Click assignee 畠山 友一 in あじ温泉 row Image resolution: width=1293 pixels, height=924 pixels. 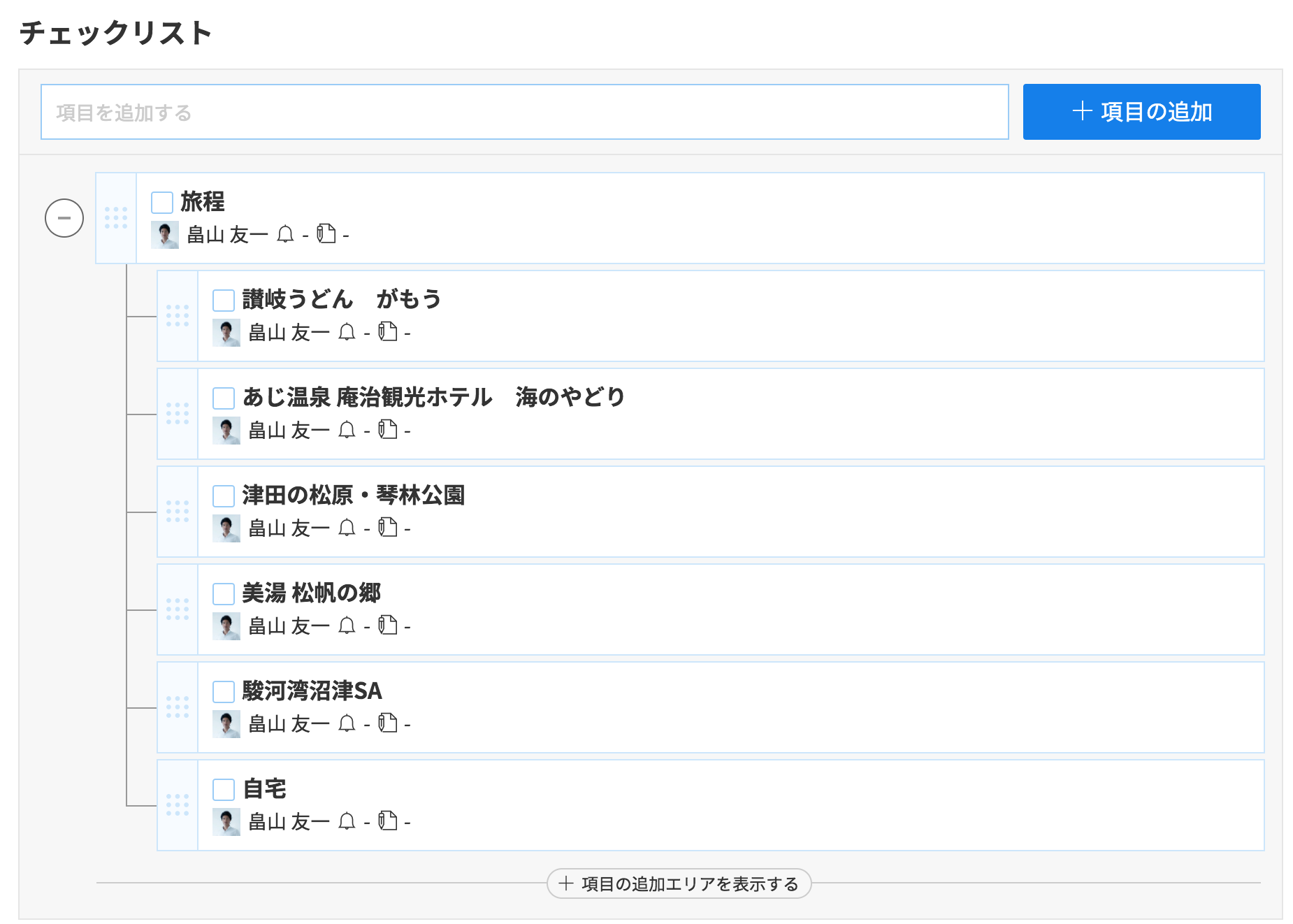click(x=289, y=431)
